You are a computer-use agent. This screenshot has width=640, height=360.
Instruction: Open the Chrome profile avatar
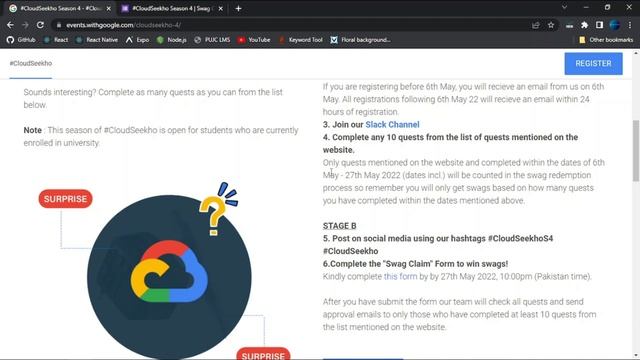[615, 25]
